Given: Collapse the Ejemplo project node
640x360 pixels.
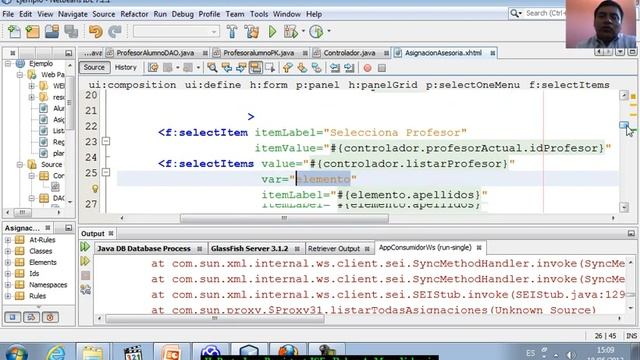Looking at the screenshot, I should (8, 64).
